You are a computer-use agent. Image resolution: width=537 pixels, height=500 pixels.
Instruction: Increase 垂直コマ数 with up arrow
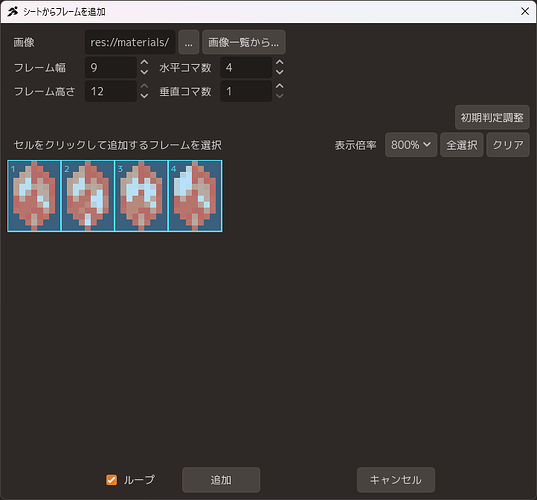(280, 86)
